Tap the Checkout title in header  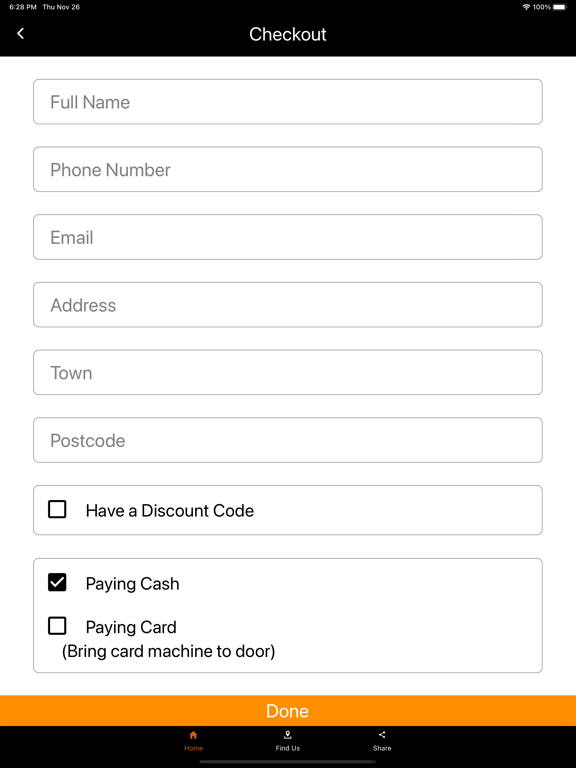[288, 34]
